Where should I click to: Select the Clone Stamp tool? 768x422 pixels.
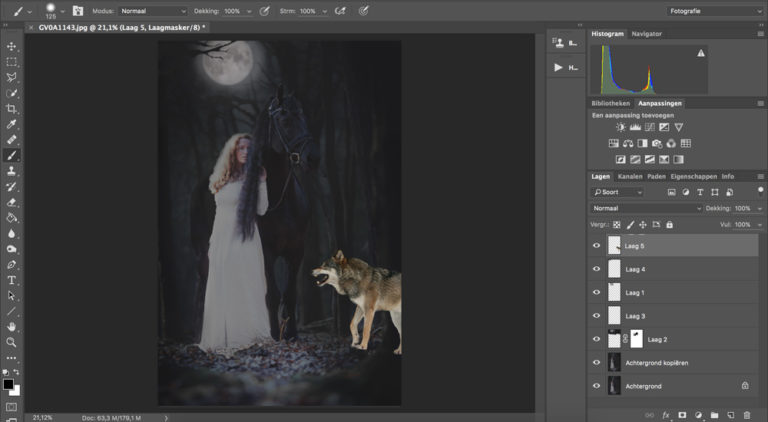(12, 171)
